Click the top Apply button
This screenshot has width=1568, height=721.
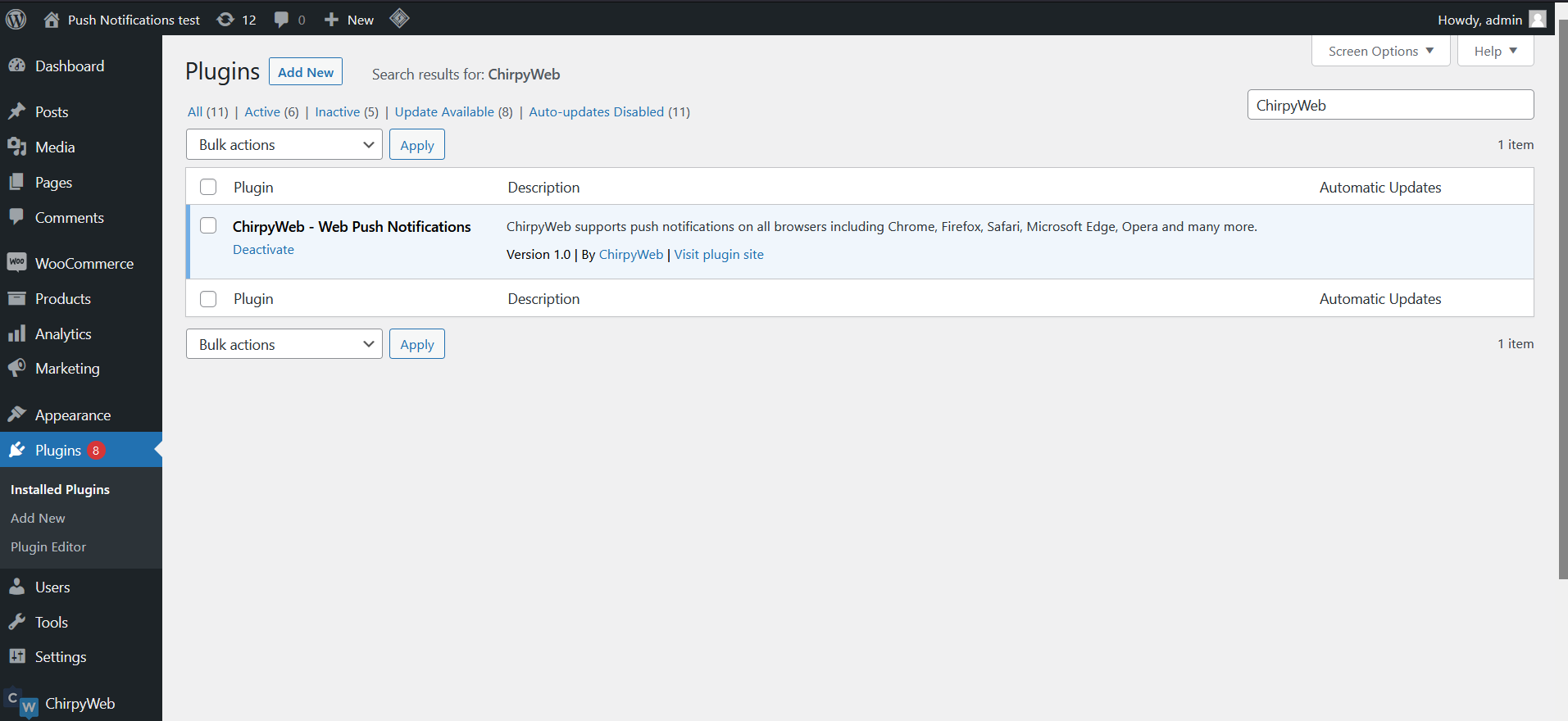click(417, 145)
